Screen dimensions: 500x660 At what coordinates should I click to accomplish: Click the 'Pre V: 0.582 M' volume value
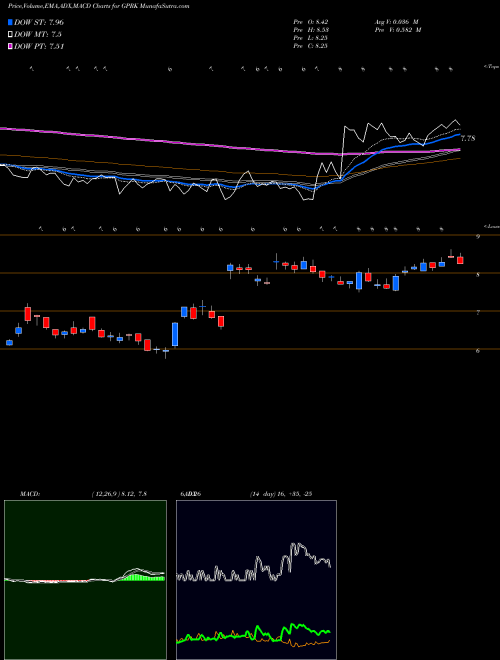(398, 30)
